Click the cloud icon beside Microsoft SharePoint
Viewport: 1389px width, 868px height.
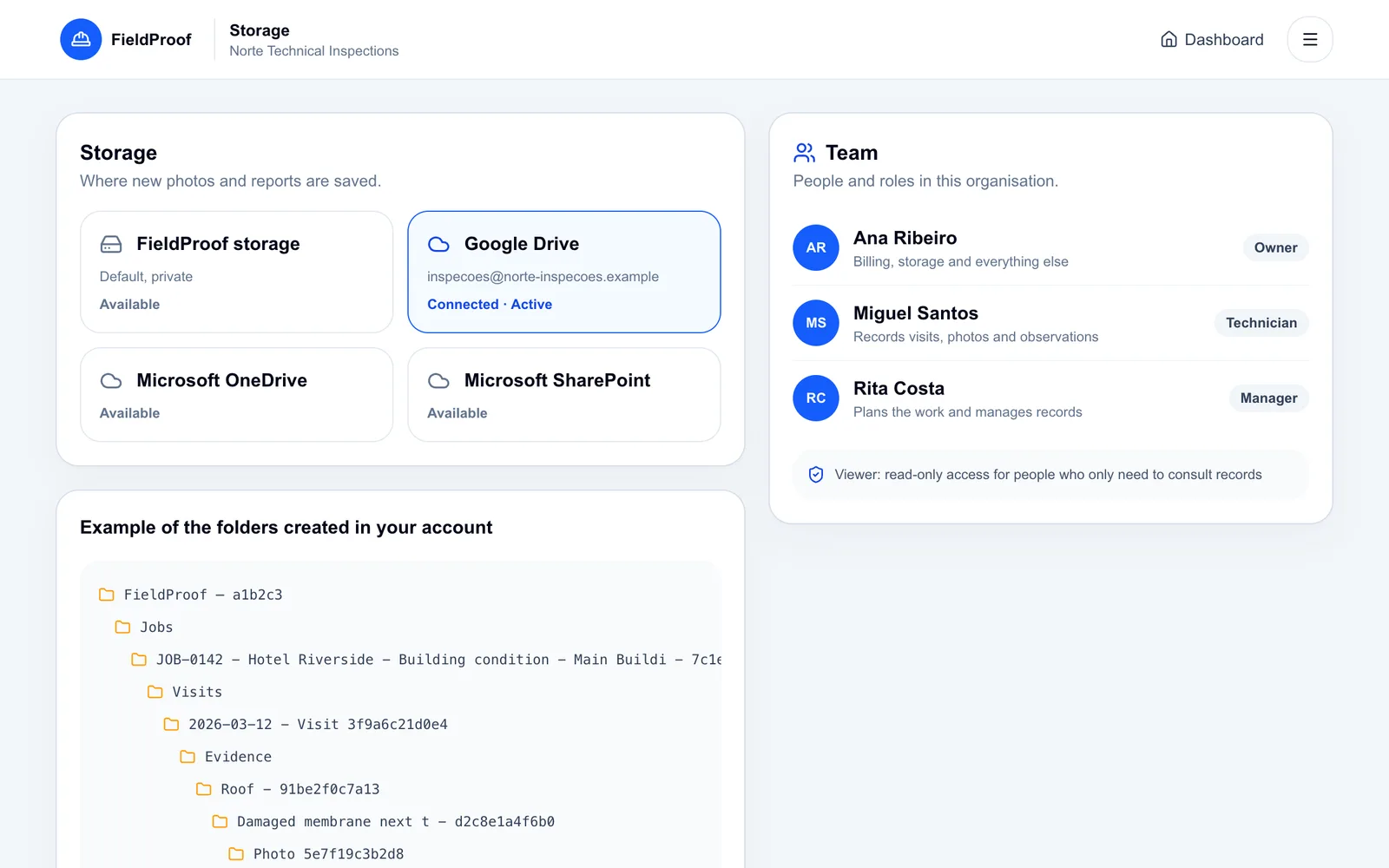coord(438,380)
